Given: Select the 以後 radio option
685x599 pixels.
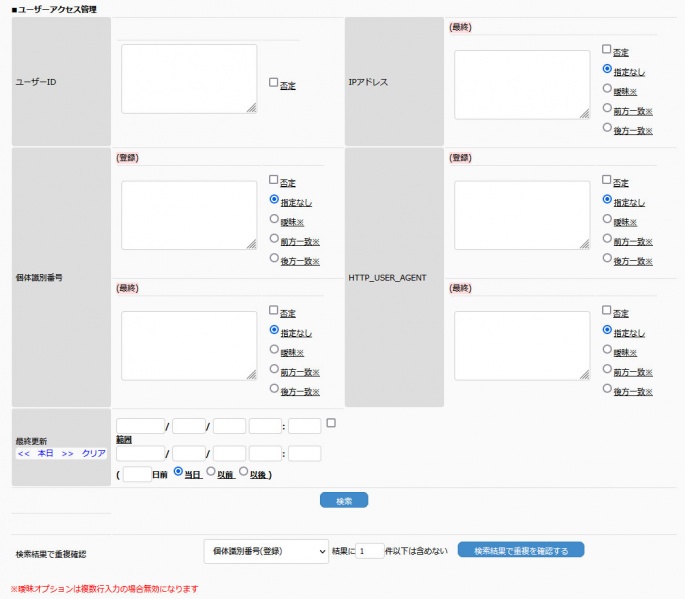Looking at the screenshot, I should [x=244, y=472].
